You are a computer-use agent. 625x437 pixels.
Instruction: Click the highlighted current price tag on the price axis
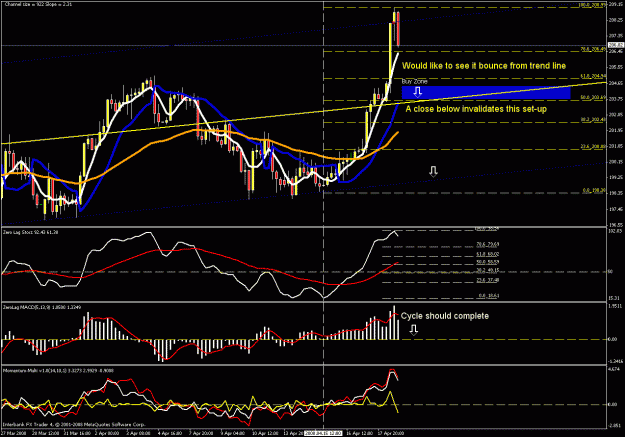pyautogui.click(x=616, y=45)
